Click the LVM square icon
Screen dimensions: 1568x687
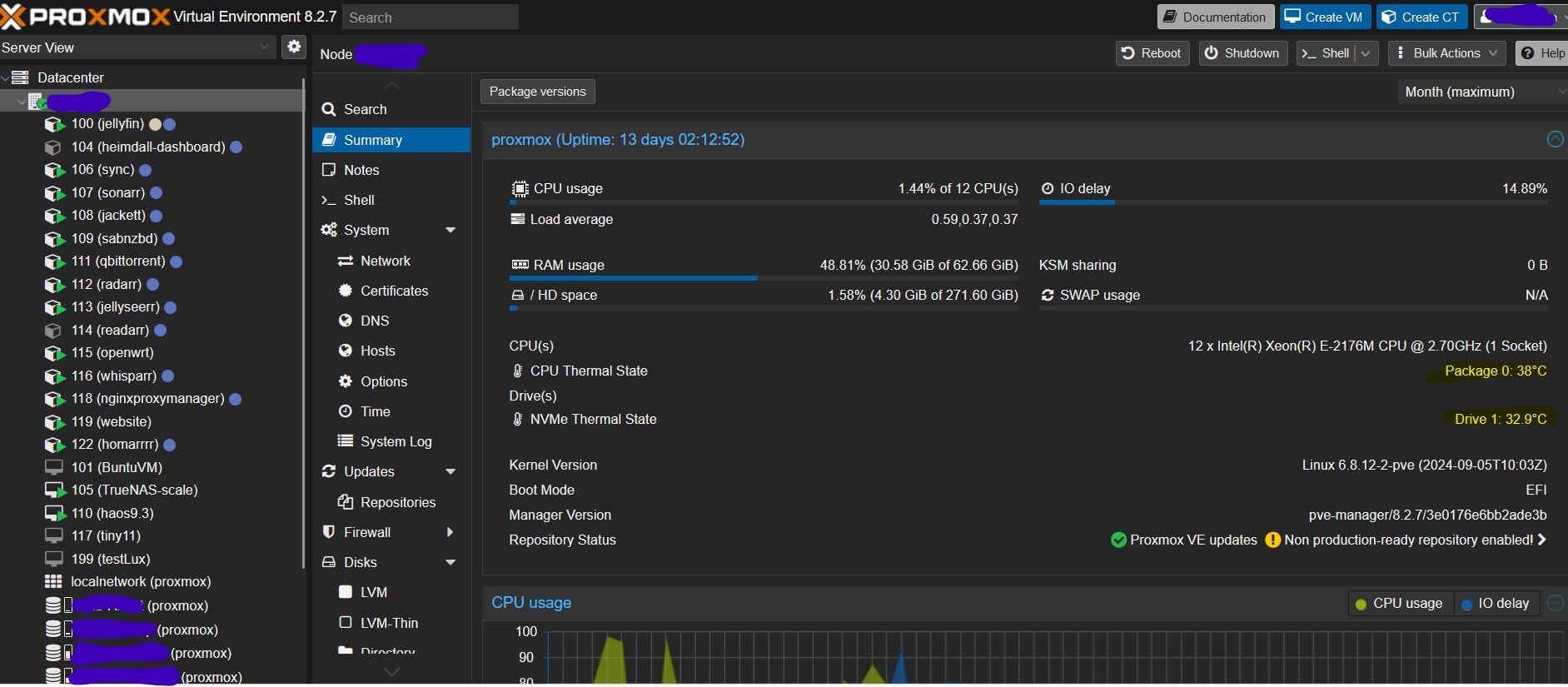[346, 592]
